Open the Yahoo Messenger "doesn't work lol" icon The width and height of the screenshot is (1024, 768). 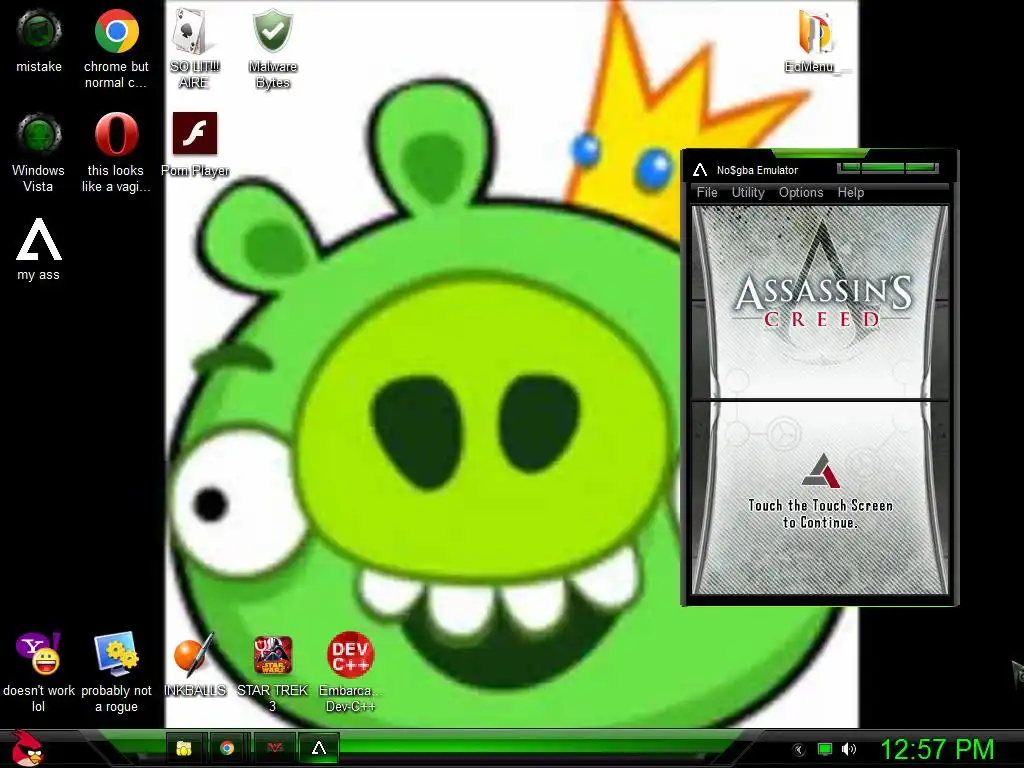click(39, 673)
